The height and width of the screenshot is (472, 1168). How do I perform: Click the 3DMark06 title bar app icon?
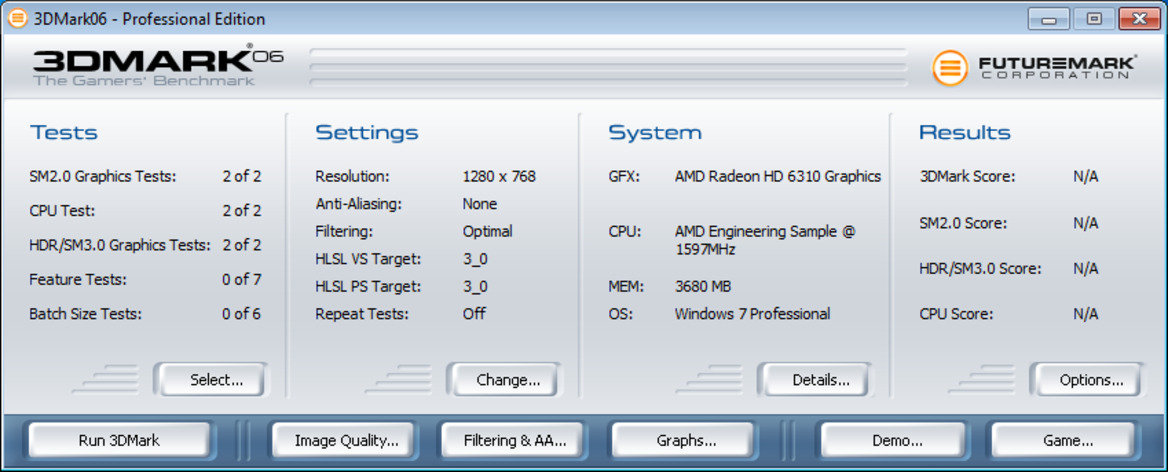pos(17,18)
